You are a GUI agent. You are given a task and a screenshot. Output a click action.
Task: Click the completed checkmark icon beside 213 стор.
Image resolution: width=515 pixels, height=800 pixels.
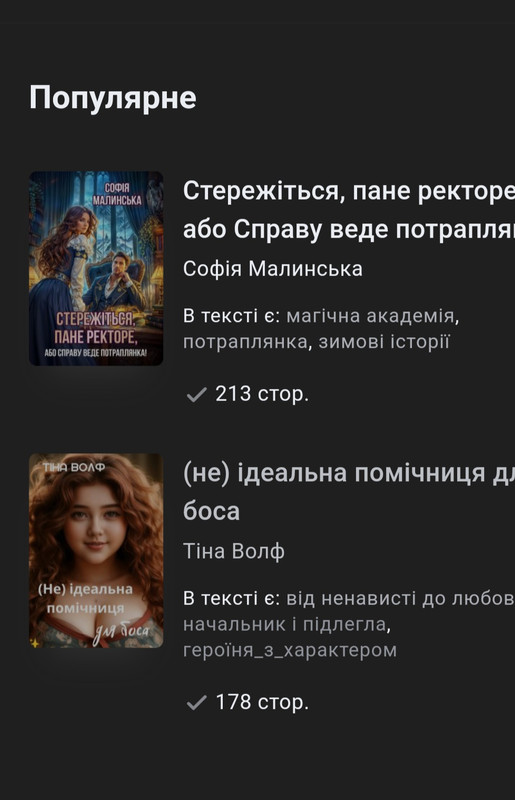click(x=197, y=394)
